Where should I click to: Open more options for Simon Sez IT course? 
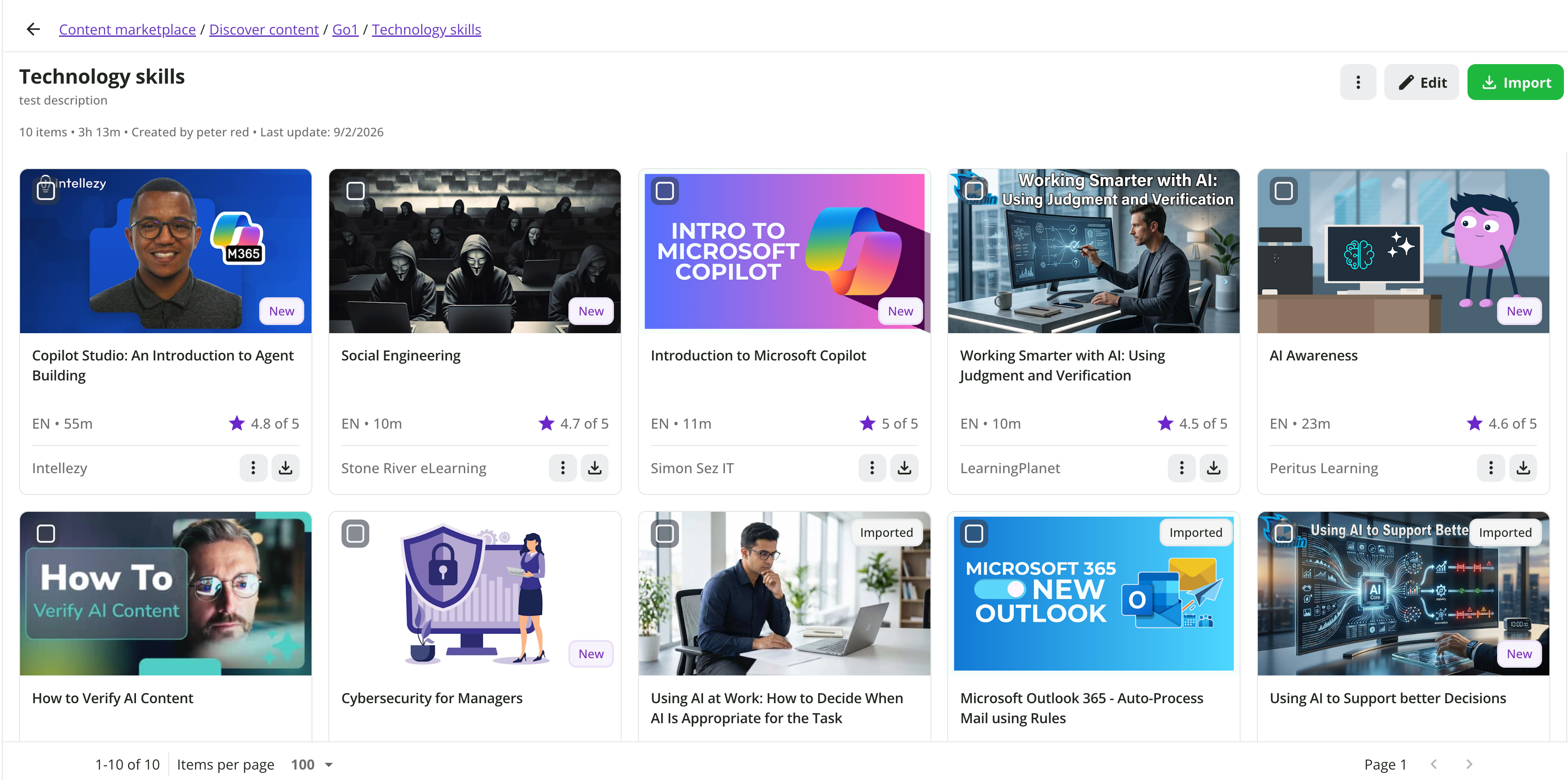[872, 468]
